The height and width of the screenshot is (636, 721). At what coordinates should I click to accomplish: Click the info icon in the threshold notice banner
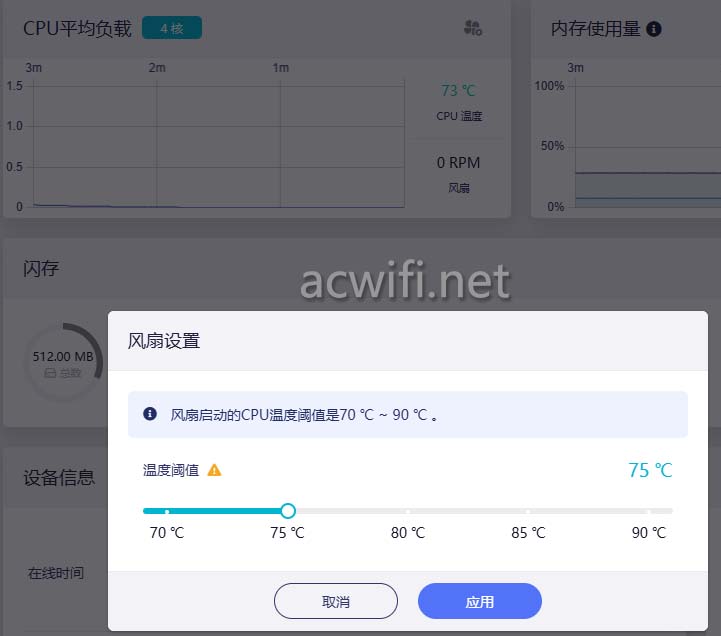coord(150,414)
